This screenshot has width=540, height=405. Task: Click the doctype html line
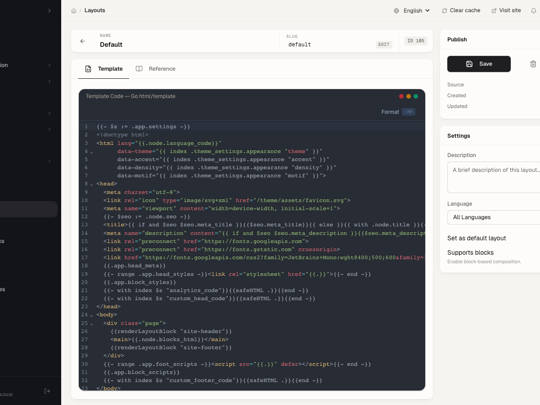(x=122, y=135)
